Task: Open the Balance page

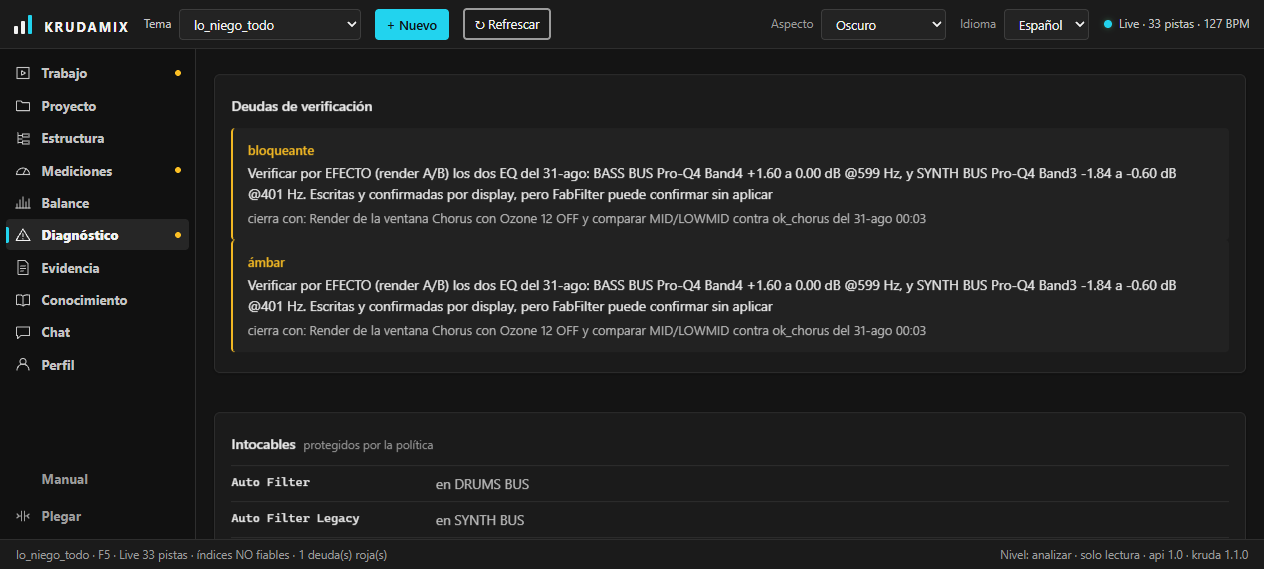Action: [x=97, y=203]
